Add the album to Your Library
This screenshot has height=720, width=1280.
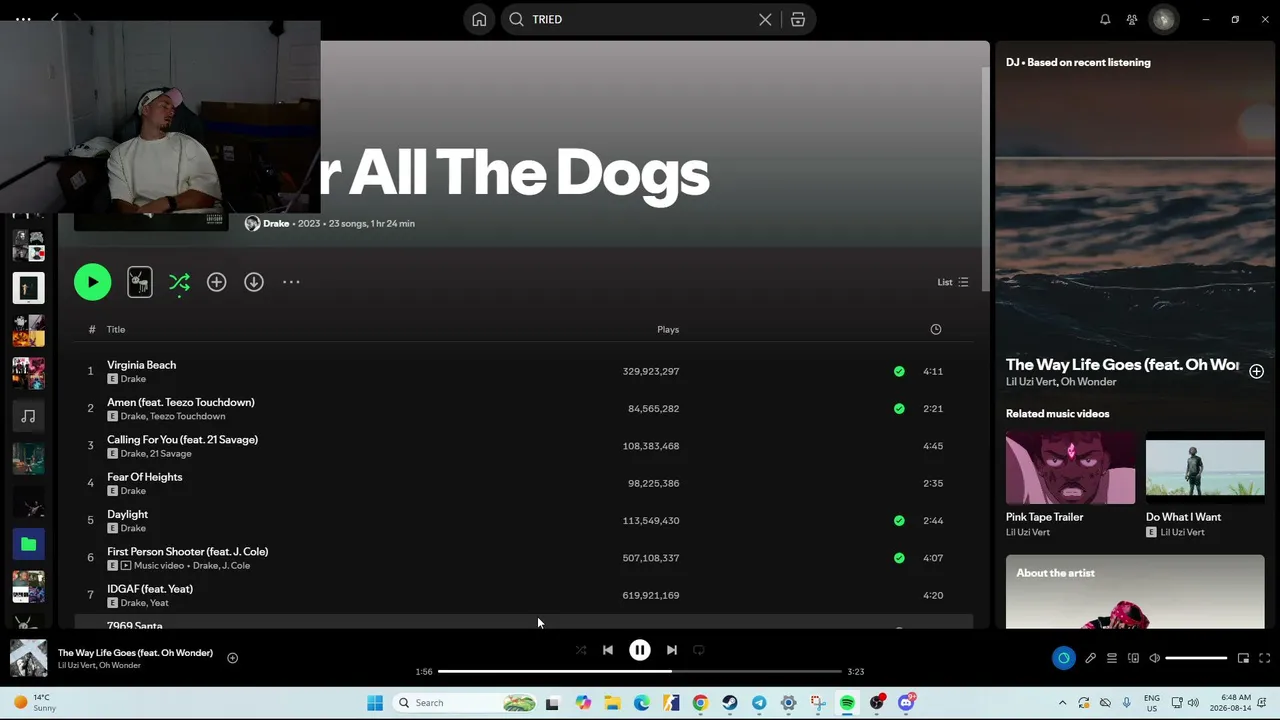coord(216,282)
